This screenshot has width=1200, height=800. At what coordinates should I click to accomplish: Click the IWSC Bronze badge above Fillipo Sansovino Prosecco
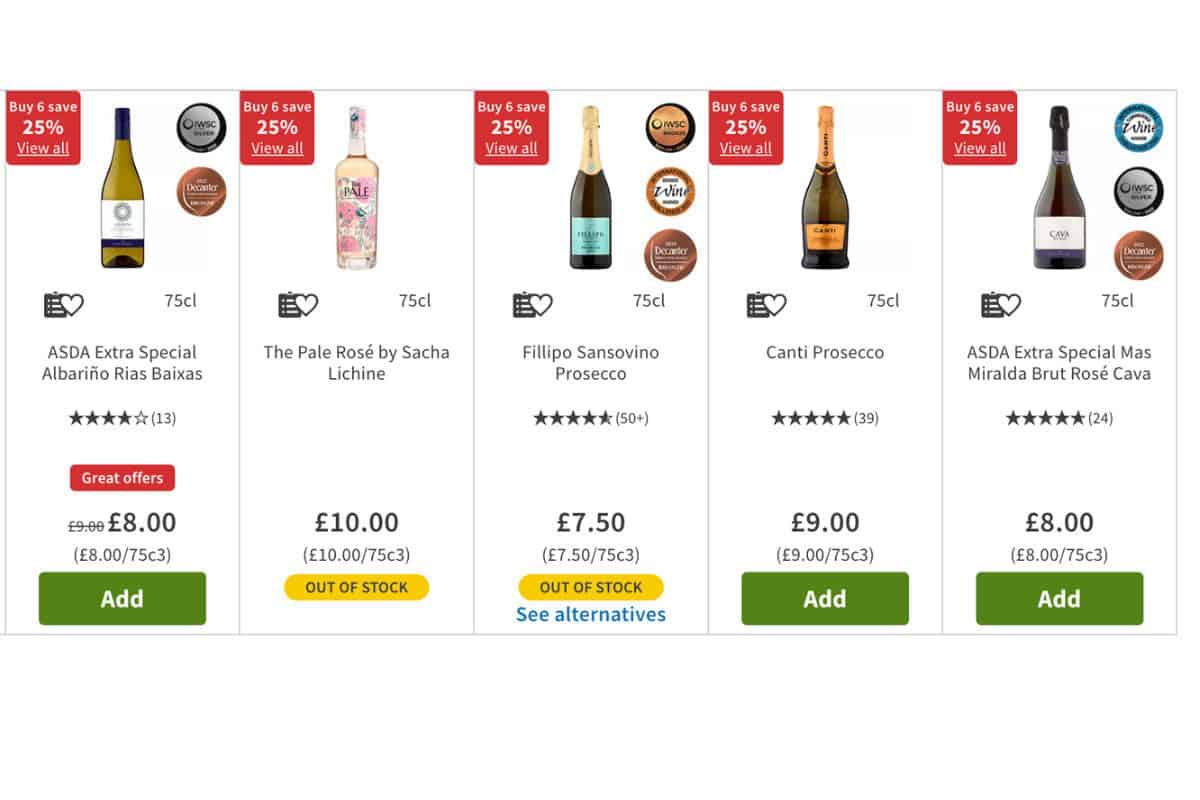(x=667, y=128)
